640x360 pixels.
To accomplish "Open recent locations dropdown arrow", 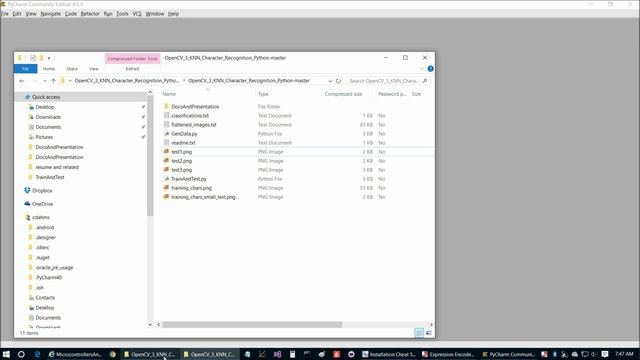I will click(x=44, y=81).
